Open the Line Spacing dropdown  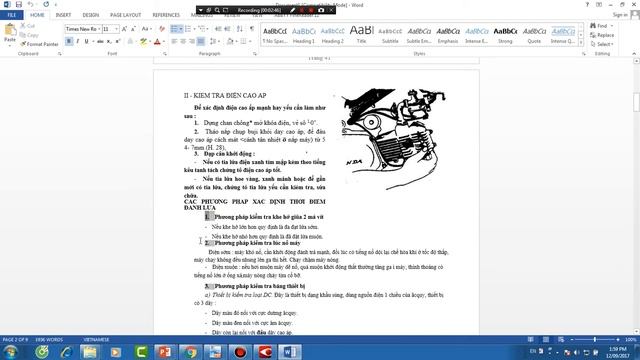214,41
